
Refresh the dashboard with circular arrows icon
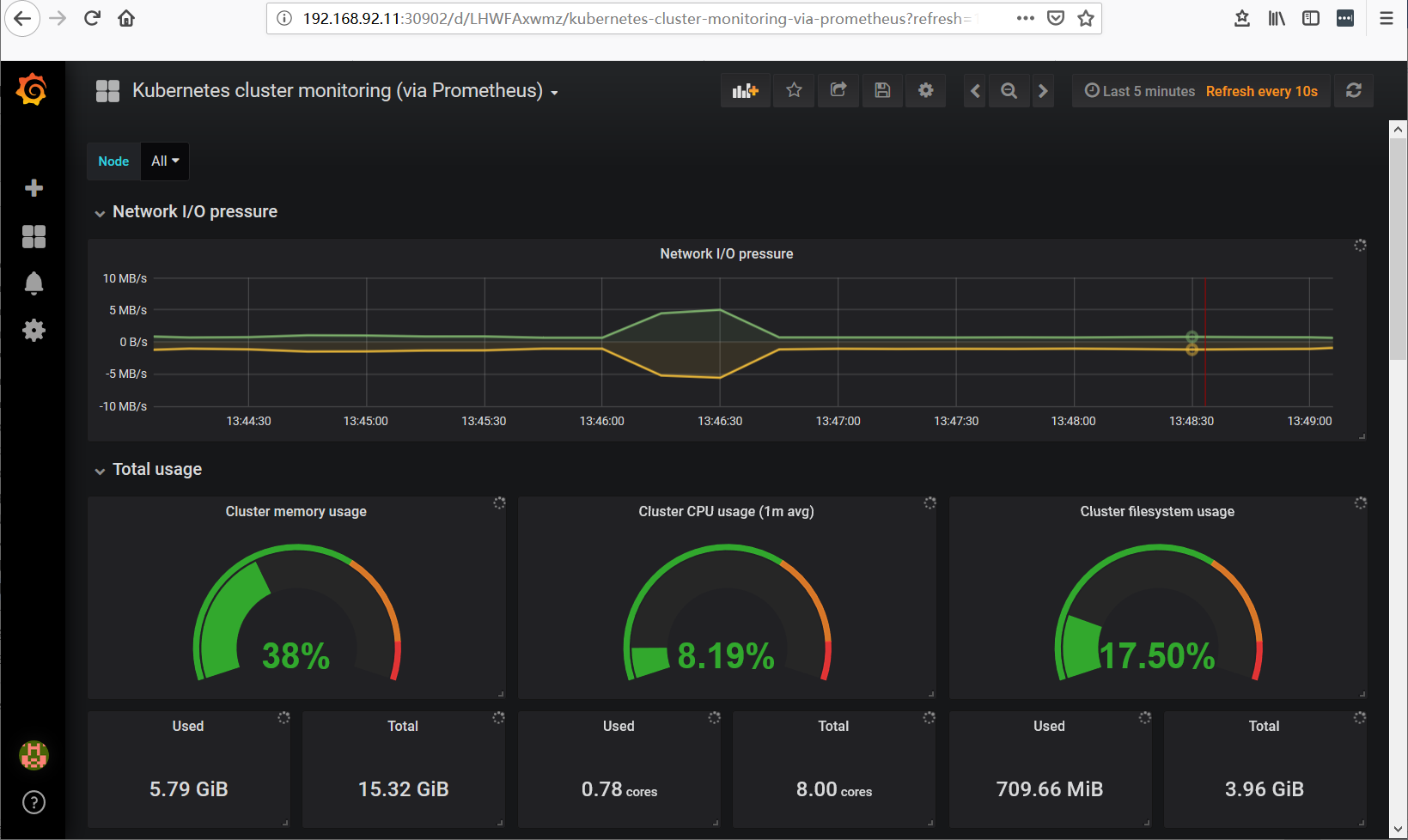1354,90
